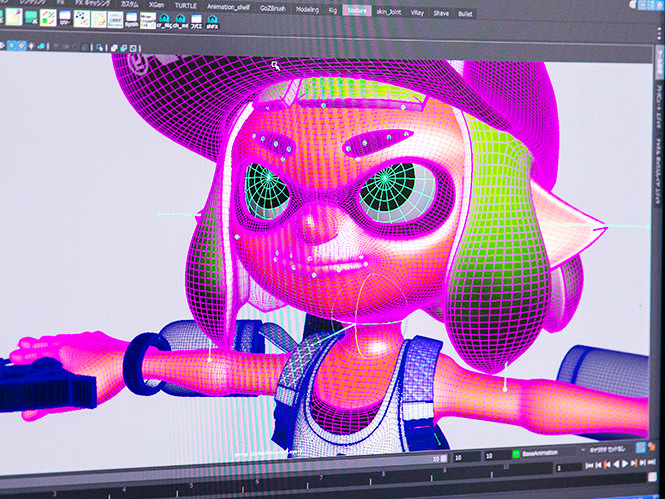This screenshot has height=499, width=665.
Task: Click the shFX shelf icon
Action: [x=214, y=21]
